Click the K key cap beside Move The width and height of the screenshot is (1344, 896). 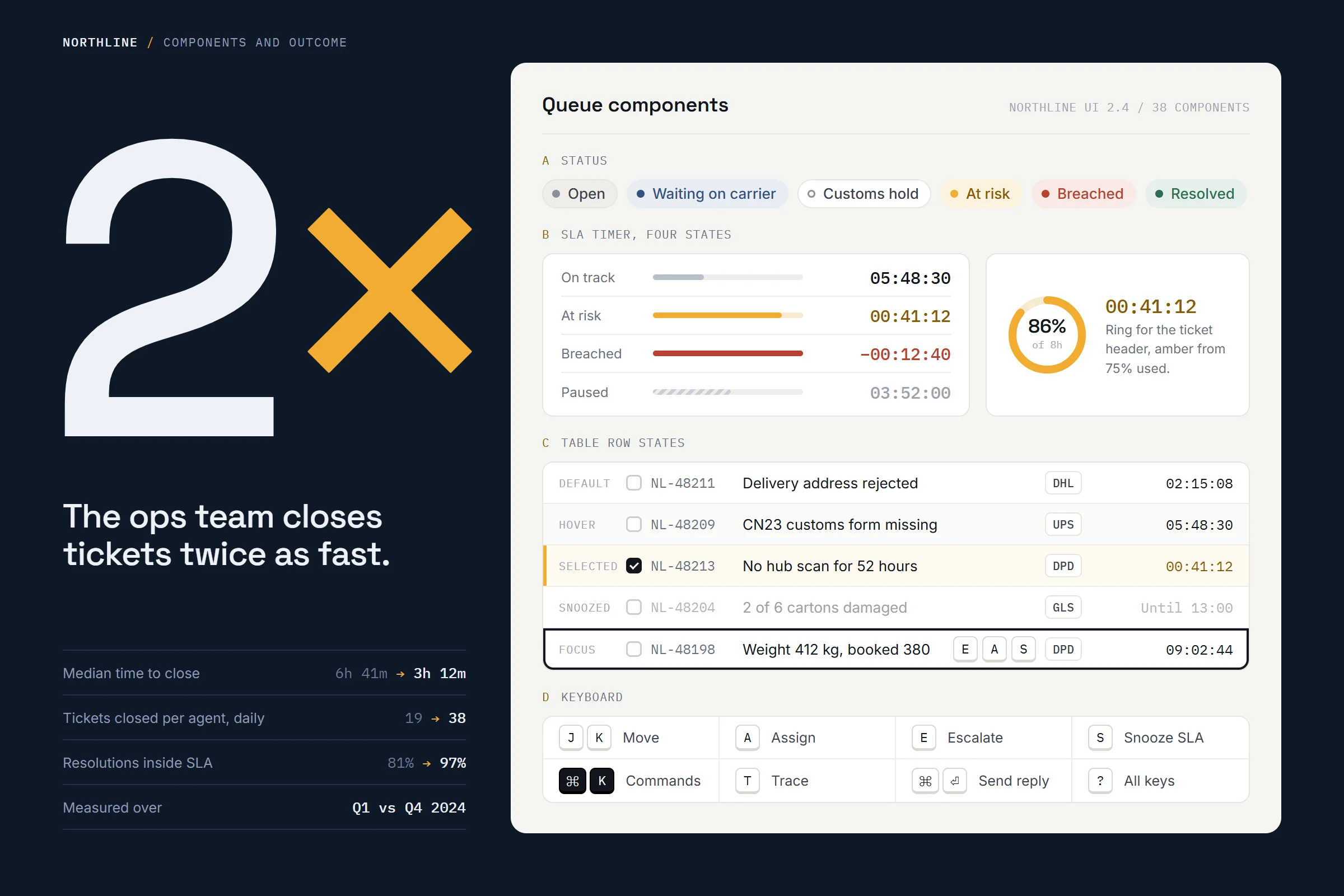coord(599,737)
